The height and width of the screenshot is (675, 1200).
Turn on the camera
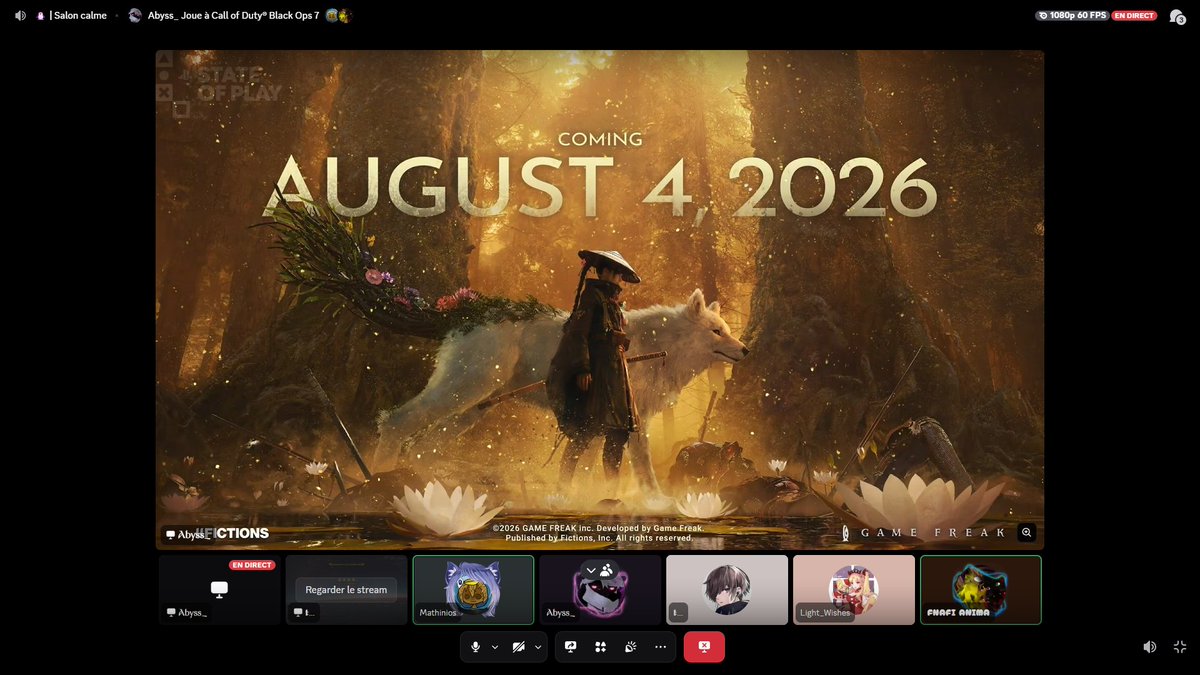518,647
